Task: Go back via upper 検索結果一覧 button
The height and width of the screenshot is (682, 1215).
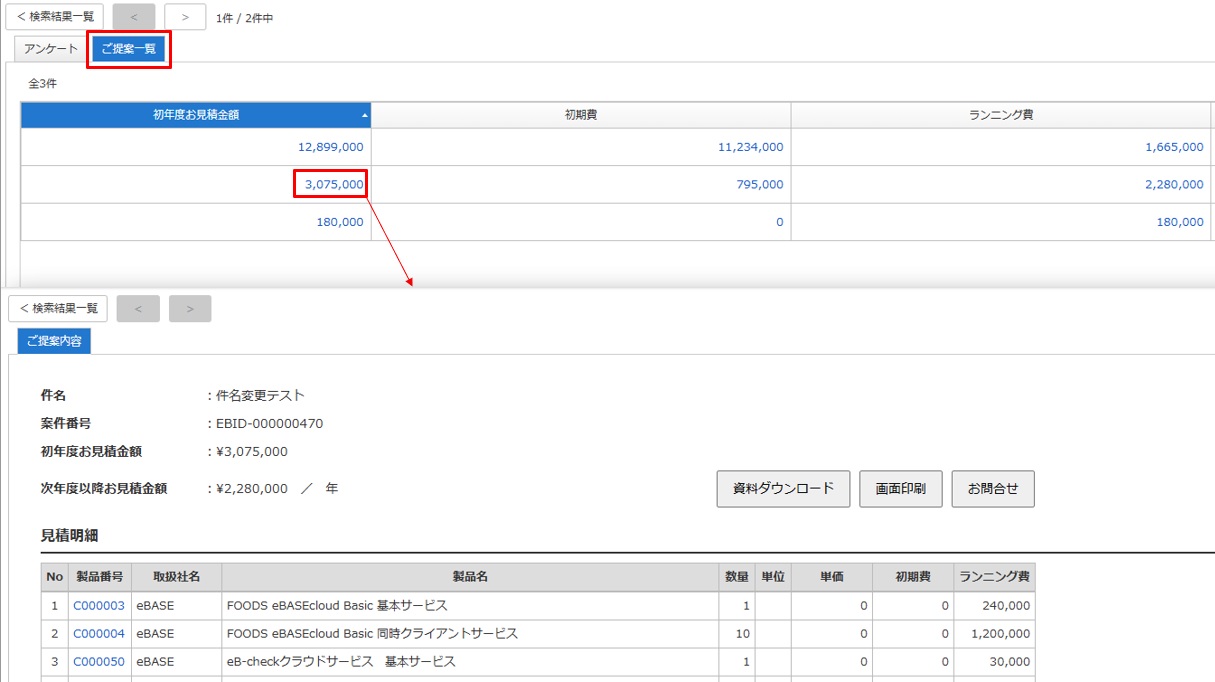Action: [55, 17]
